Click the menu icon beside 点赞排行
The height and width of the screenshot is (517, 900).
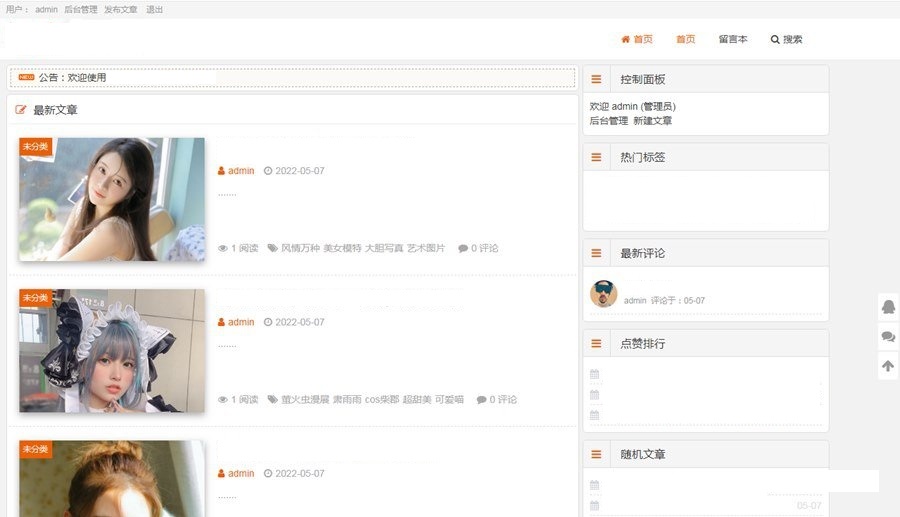pos(597,343)
